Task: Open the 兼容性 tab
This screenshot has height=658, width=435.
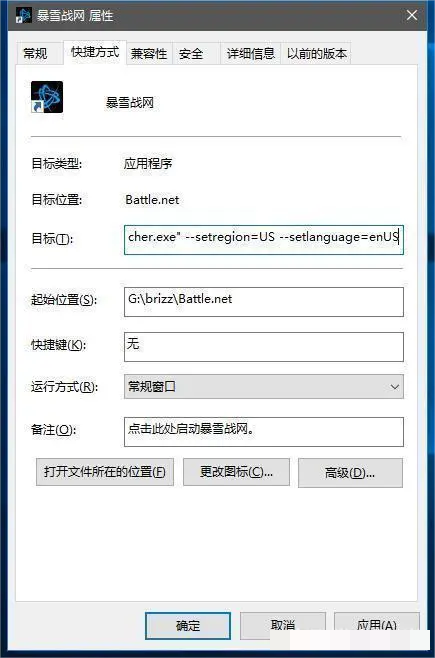Action: click(x=149, y=54)
